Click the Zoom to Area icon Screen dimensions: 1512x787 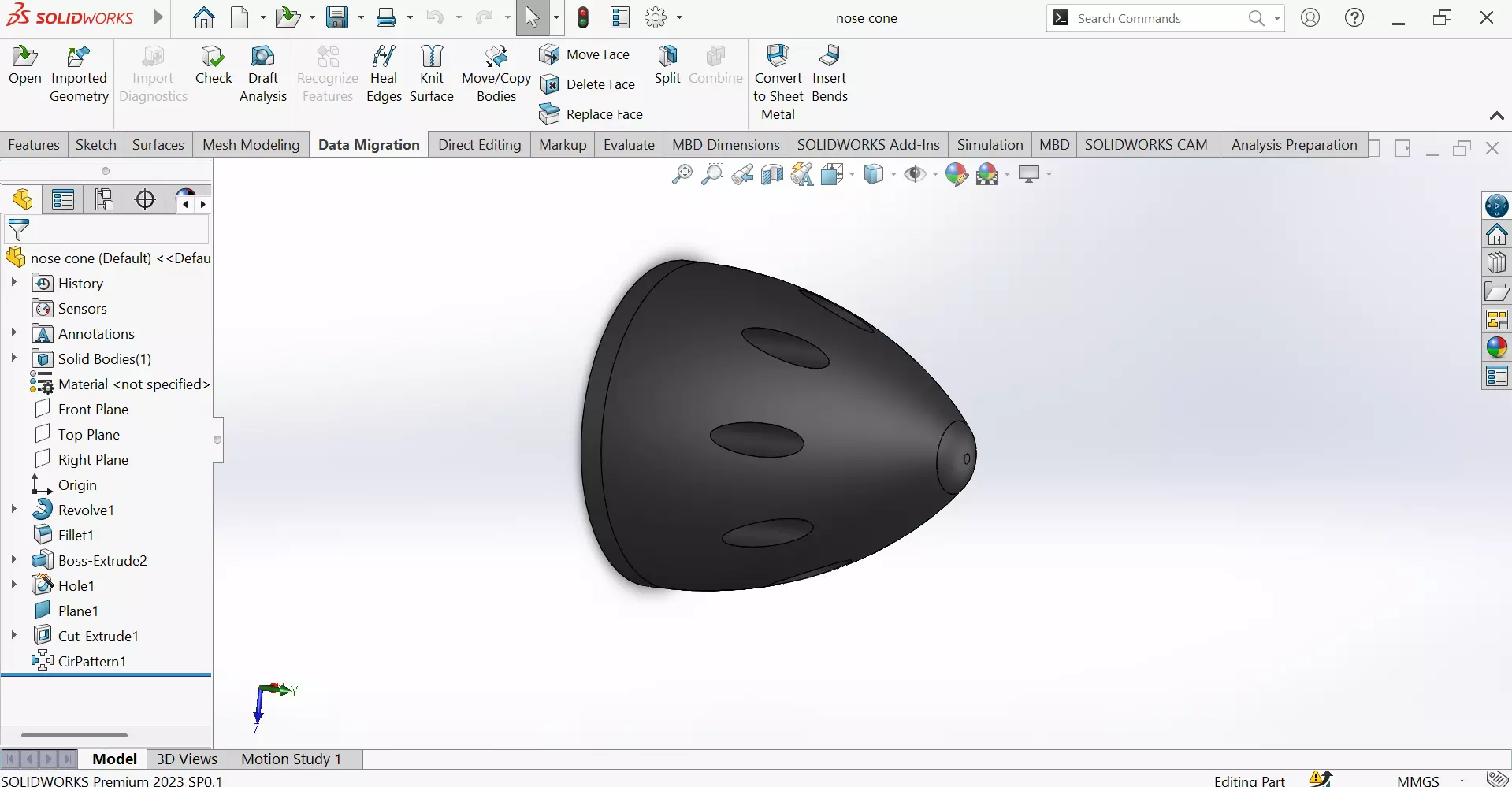pos(712,174)
